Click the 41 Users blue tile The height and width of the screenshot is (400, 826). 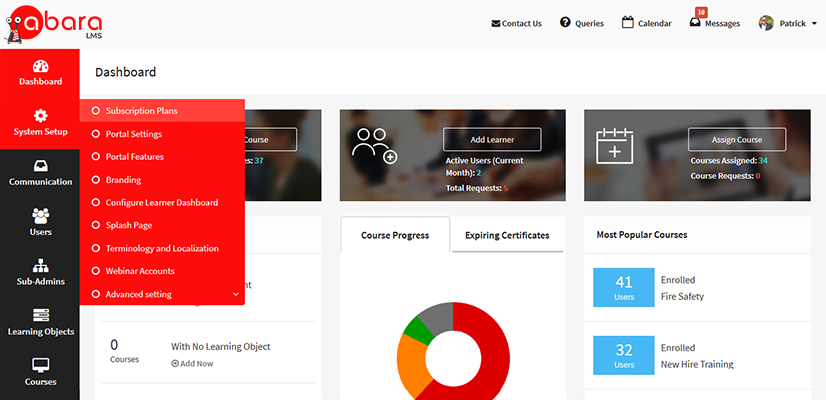click(x=624, y=287)
